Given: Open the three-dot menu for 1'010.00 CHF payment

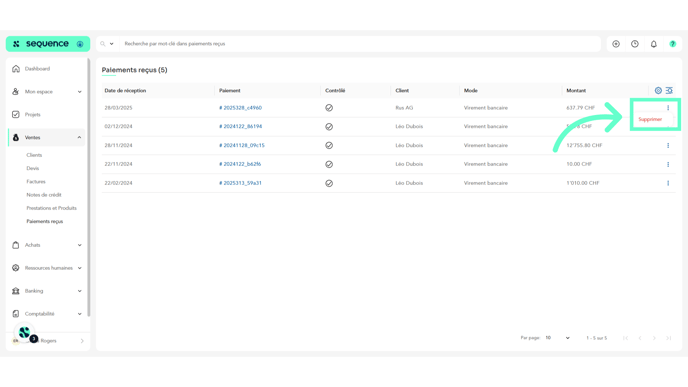Looking at the screenshot, I should click(668, 183).
